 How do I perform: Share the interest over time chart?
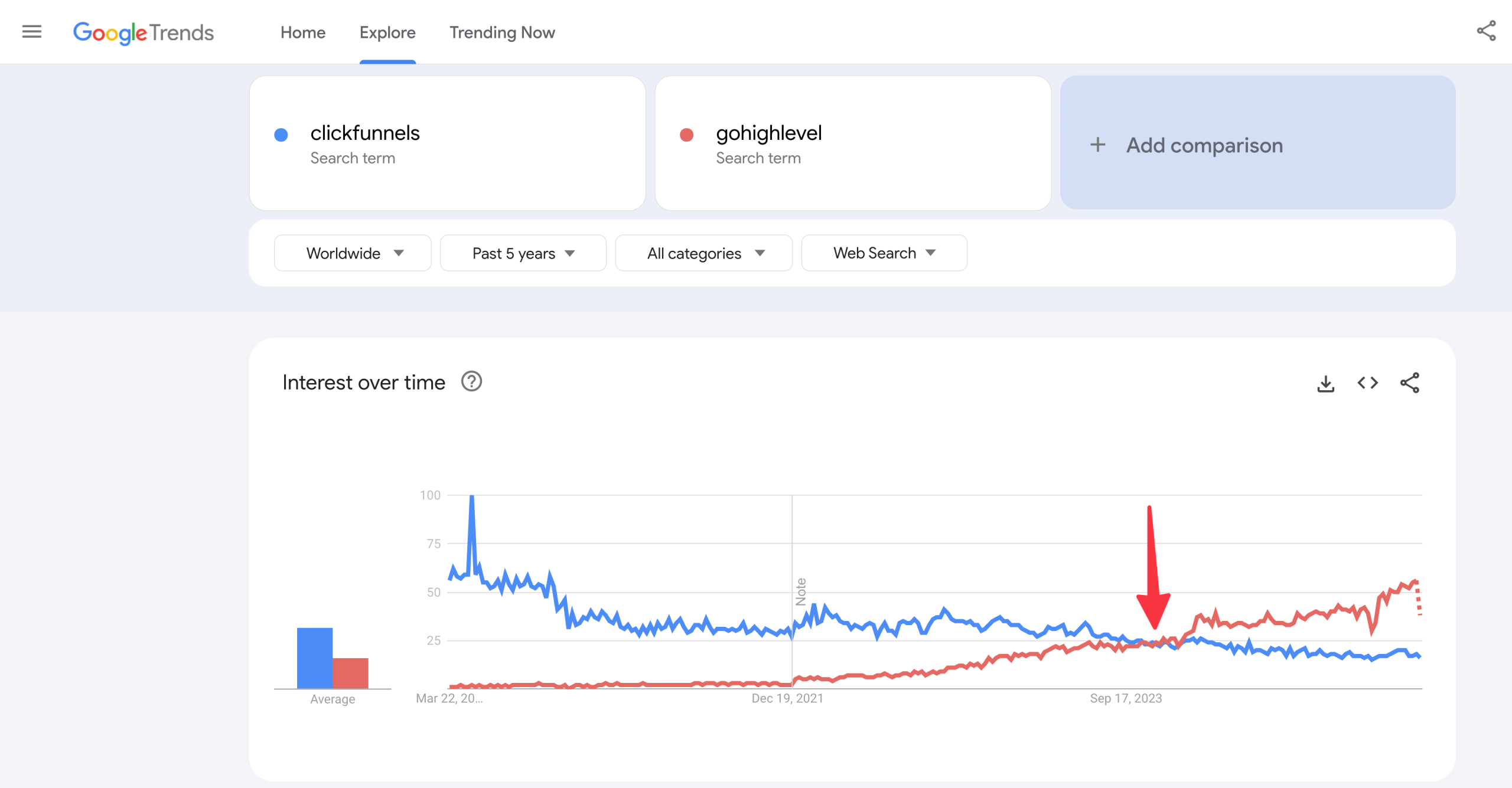point(1410,382)
